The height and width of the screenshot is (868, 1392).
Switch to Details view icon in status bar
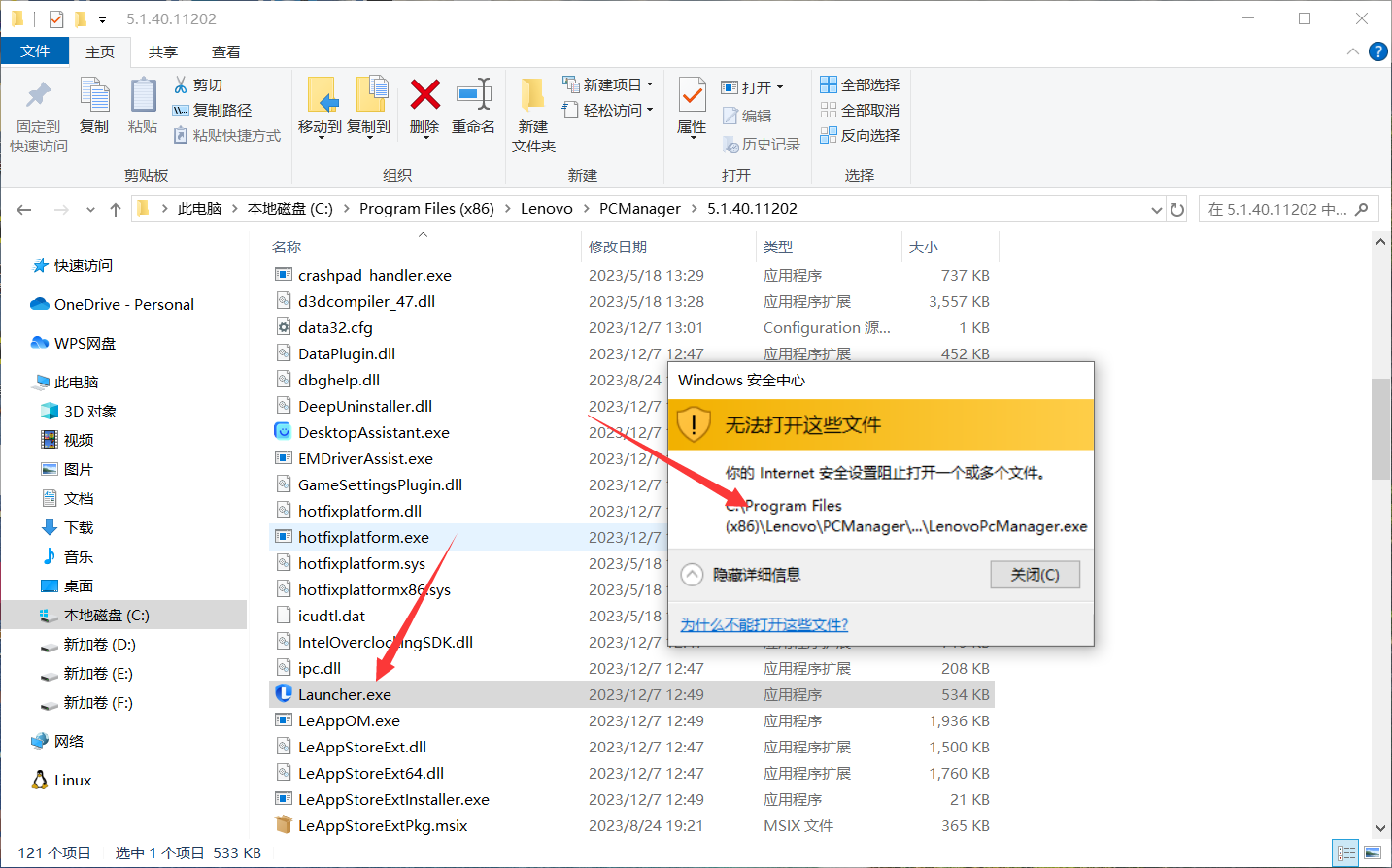[x=1345, y=853]
